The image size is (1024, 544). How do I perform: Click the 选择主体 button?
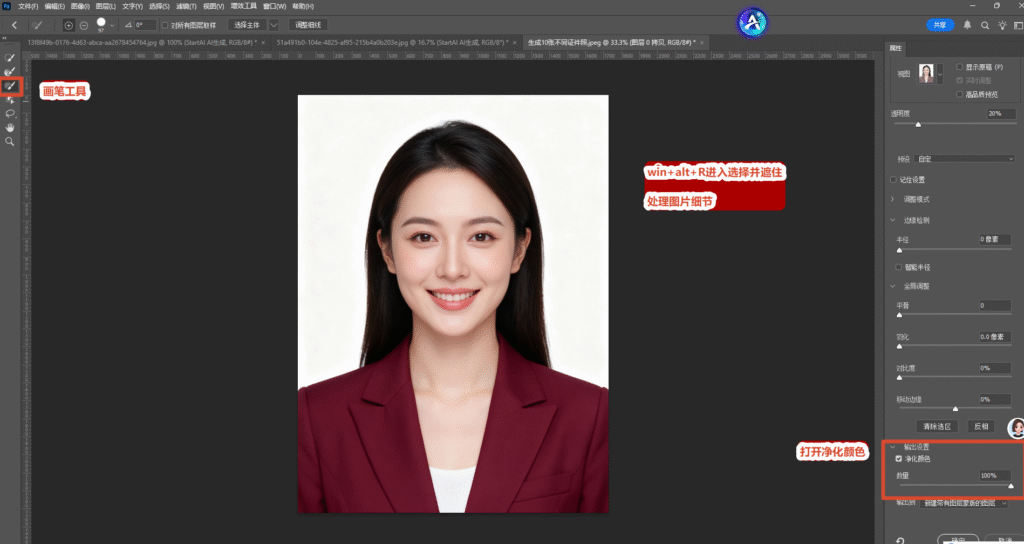click(248, 25)
